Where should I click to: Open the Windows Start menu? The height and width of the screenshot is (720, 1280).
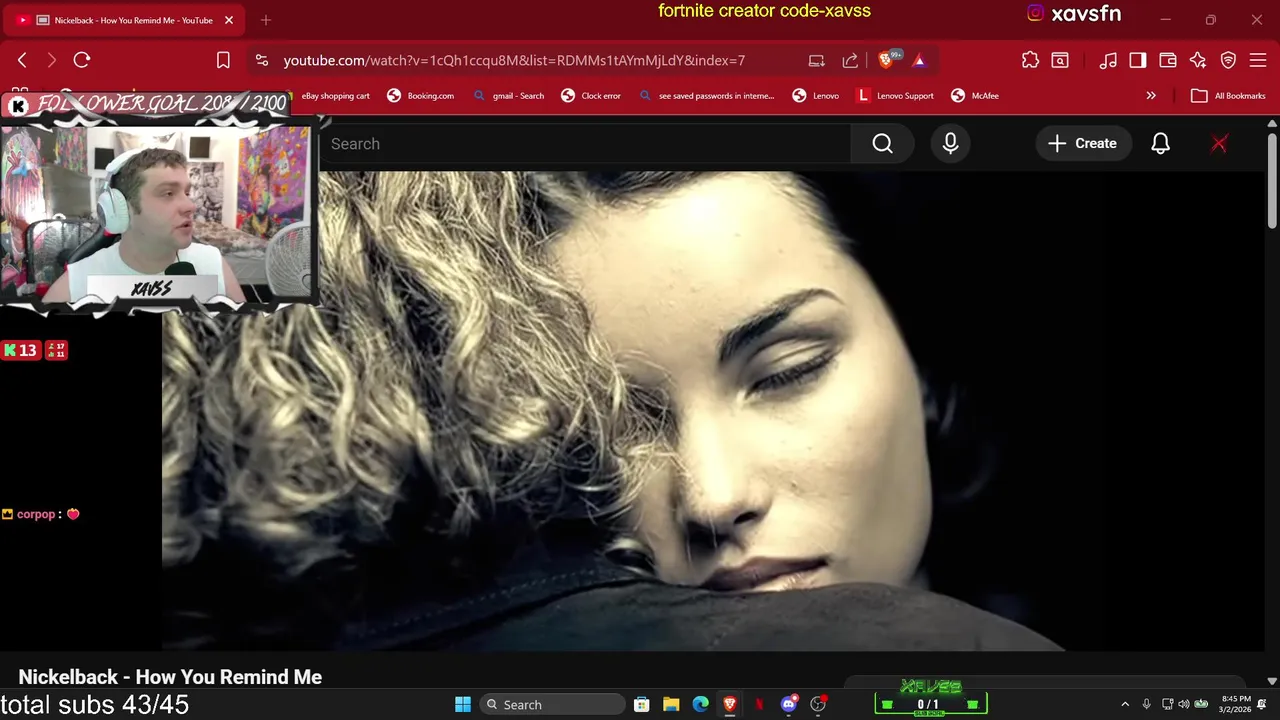(x=462, y=705)
